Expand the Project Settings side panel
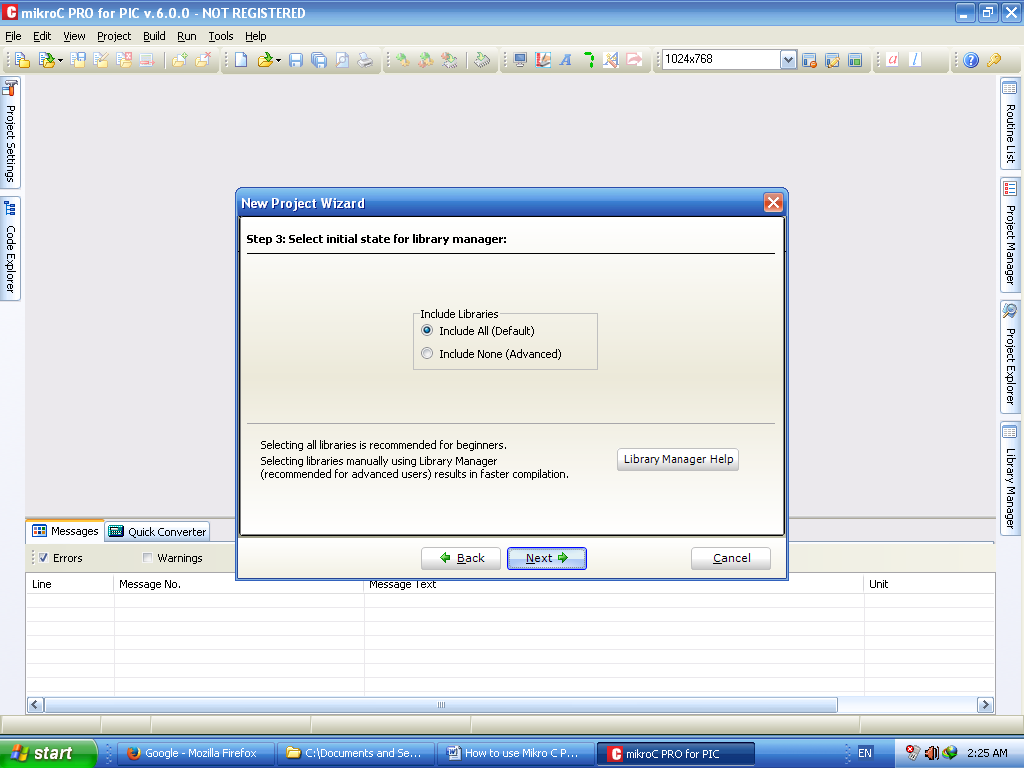The image size is (1024, 768). click(x=10, y=133)
